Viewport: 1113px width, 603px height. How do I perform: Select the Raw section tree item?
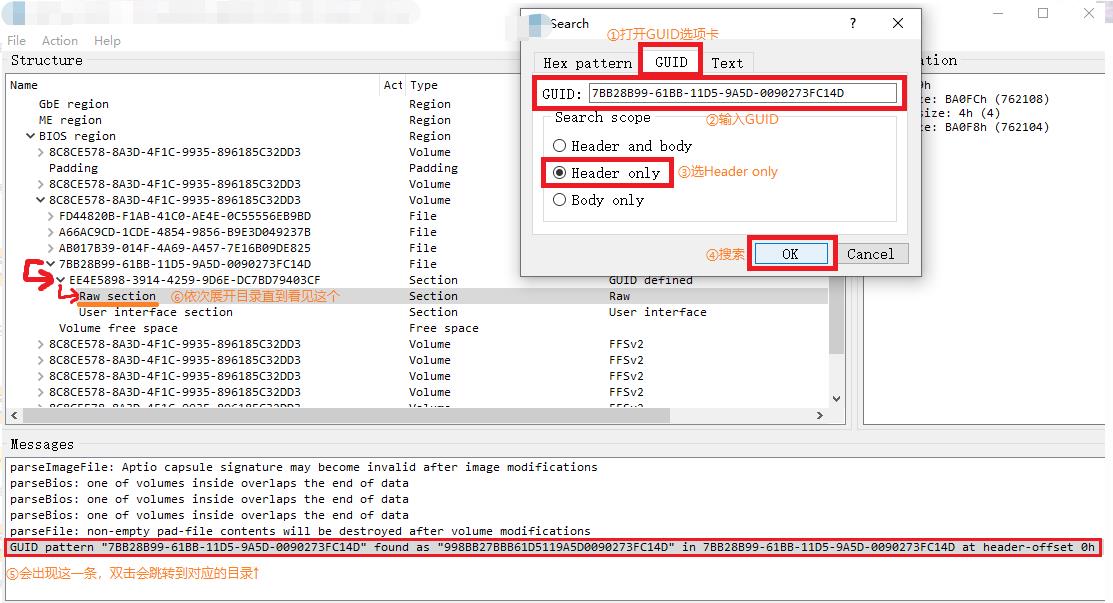[118, 296]
